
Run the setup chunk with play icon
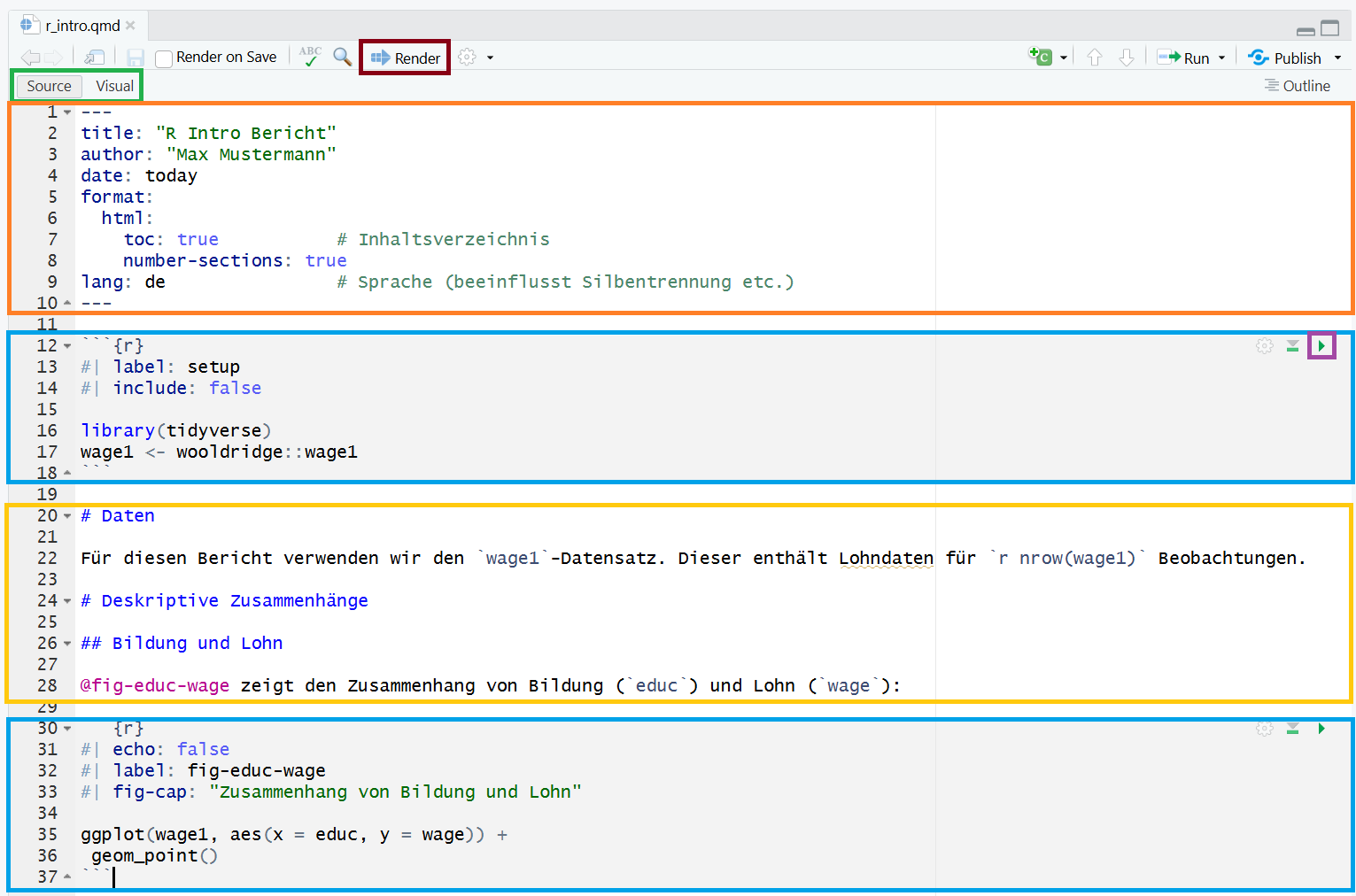point(1321,345)
